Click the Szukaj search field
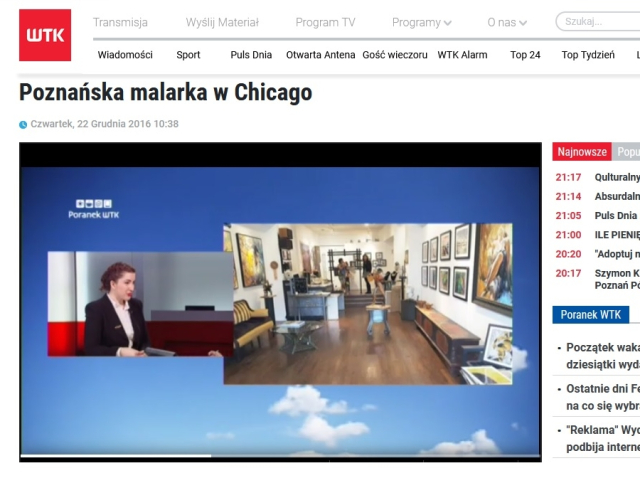This screenshot has width=640, height=478. pyautogui.click(x=598, y=21)
